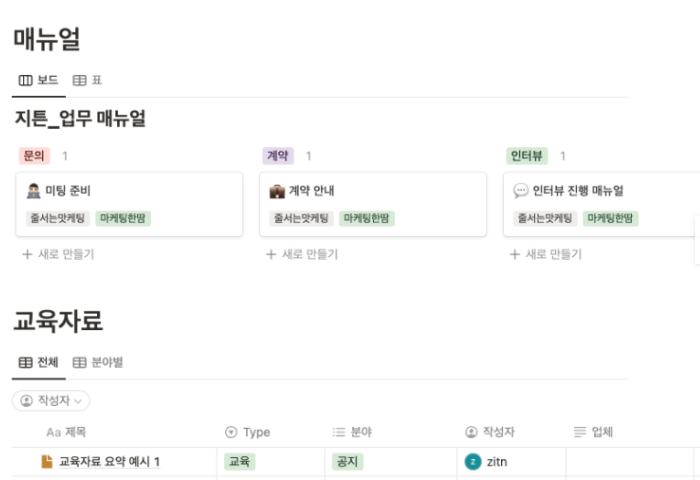Image resolution: width=700 pixels, height=480 pixels.
Task: Switch to the 표 view tab
Action: pyautogui.click(x=88, y=80)
